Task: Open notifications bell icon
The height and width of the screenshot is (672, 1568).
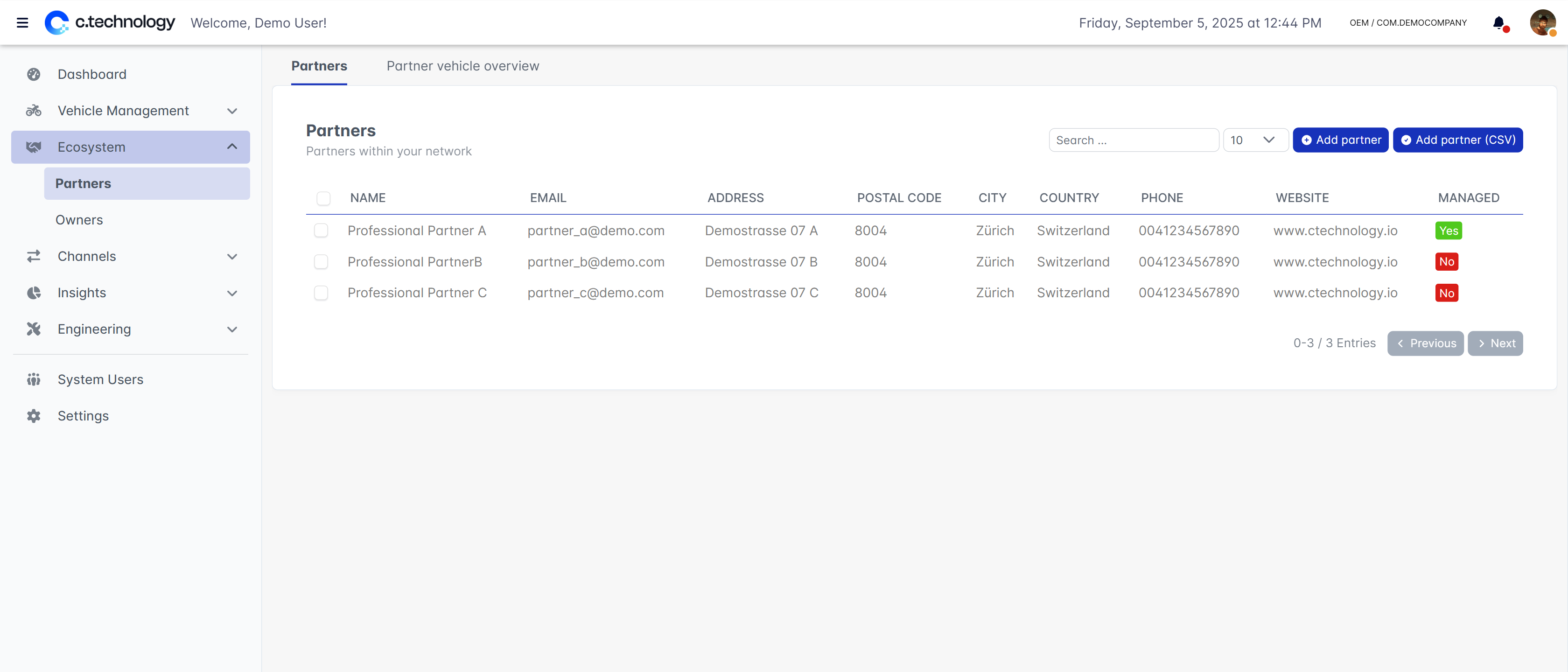Action: coord(1498,23)
